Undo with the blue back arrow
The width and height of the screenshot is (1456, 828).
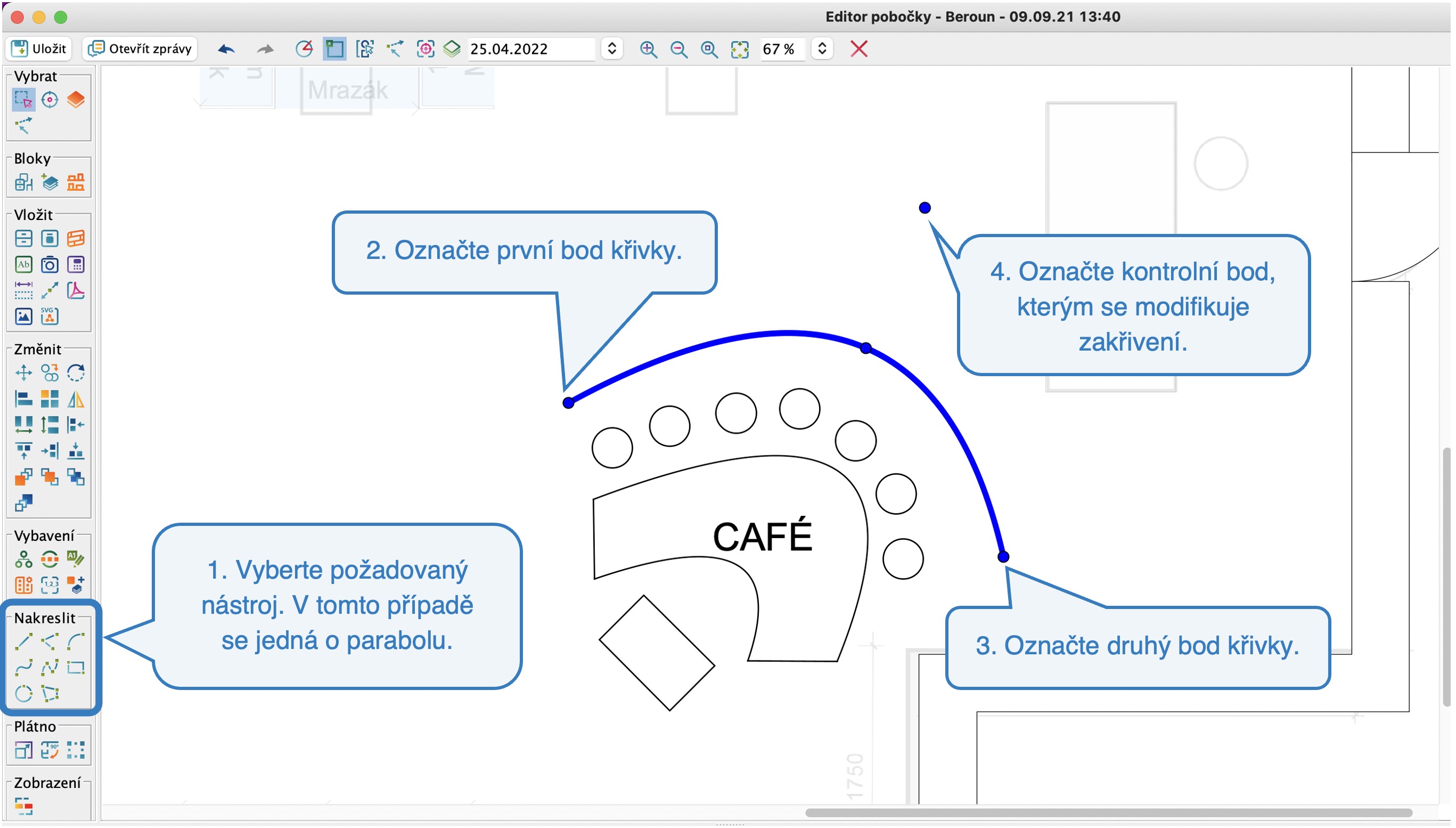tap(226, 50)
